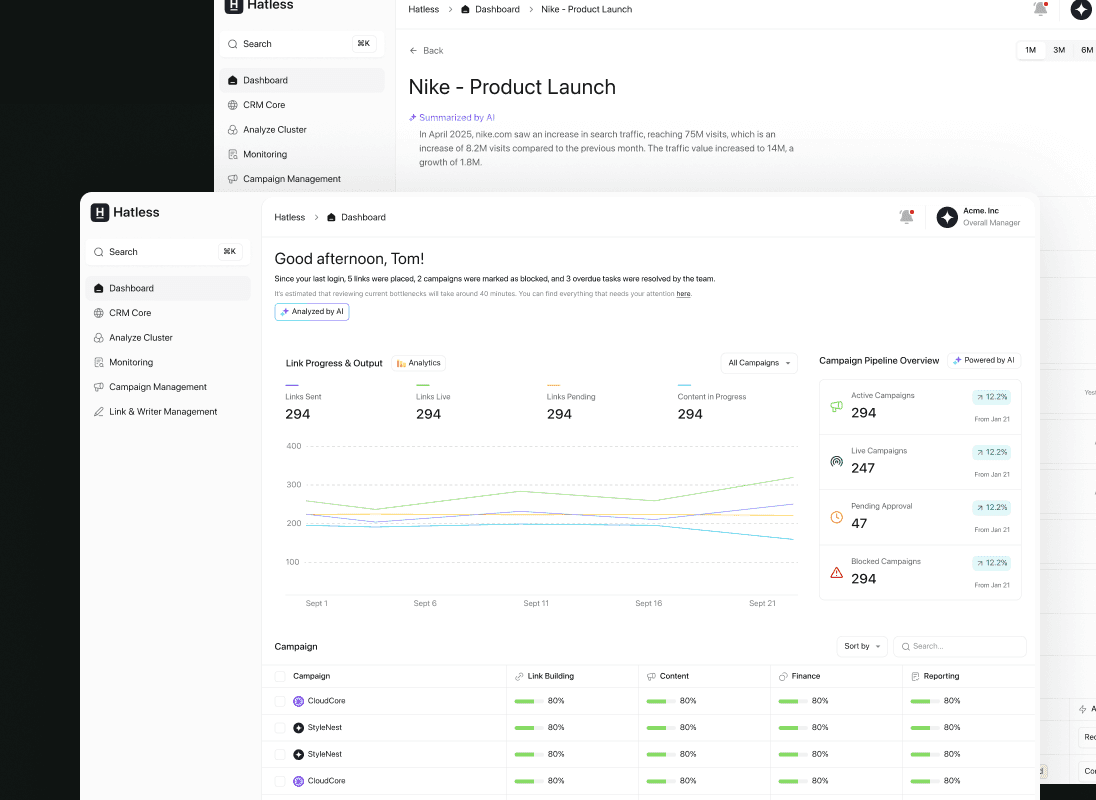
Task: Open CRM Core in back window sidebar
Action: [302, 105]
